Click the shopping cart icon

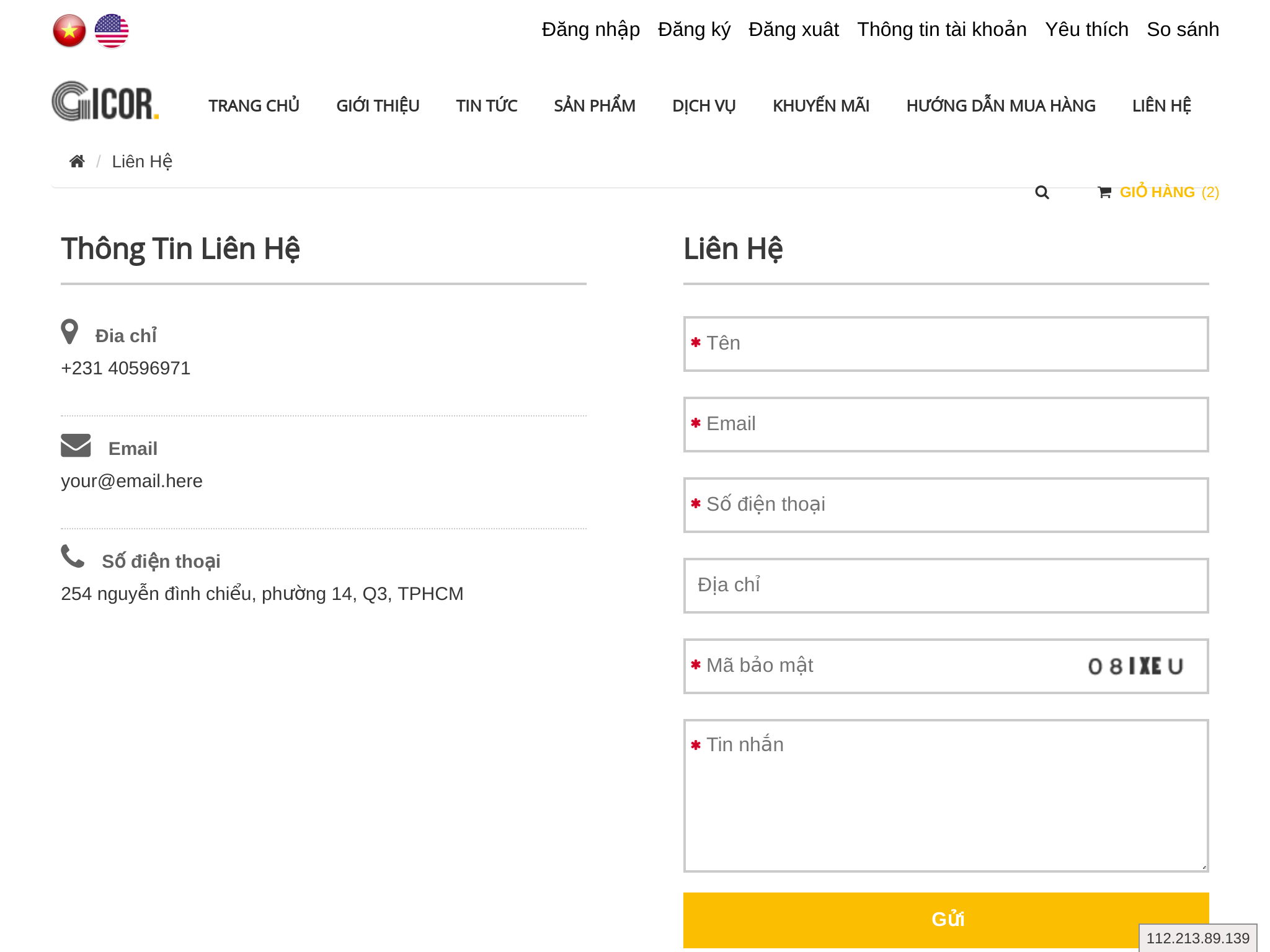click(x=1104, y=192)
